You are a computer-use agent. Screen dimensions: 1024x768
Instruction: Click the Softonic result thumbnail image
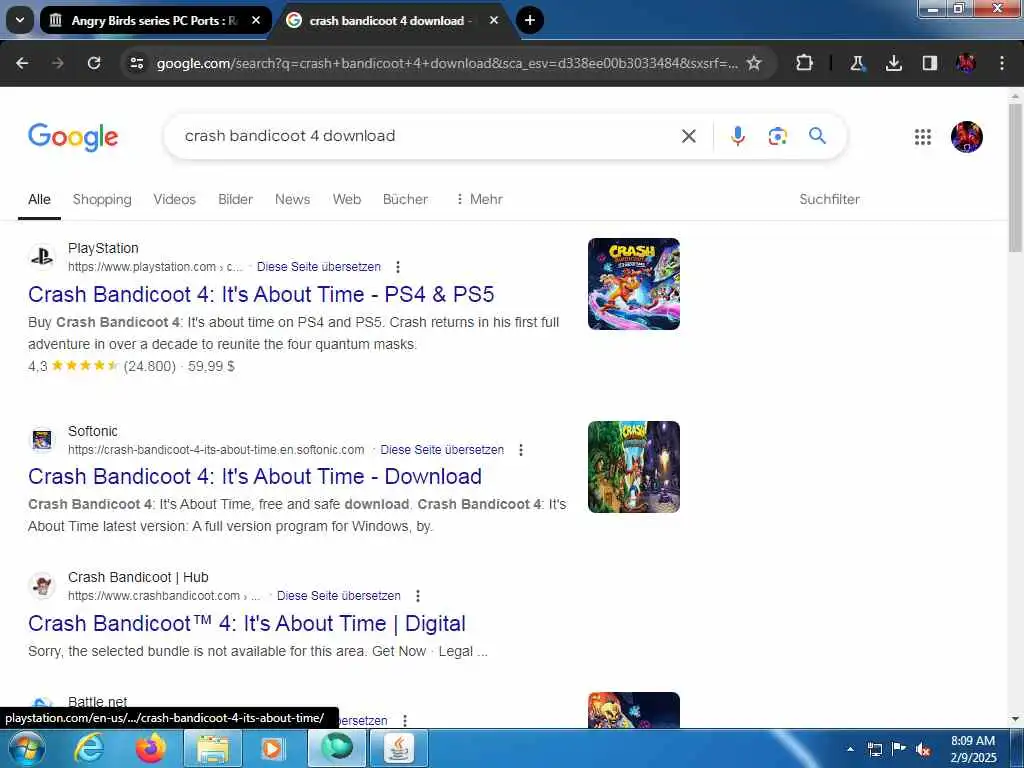pos(633,467)
